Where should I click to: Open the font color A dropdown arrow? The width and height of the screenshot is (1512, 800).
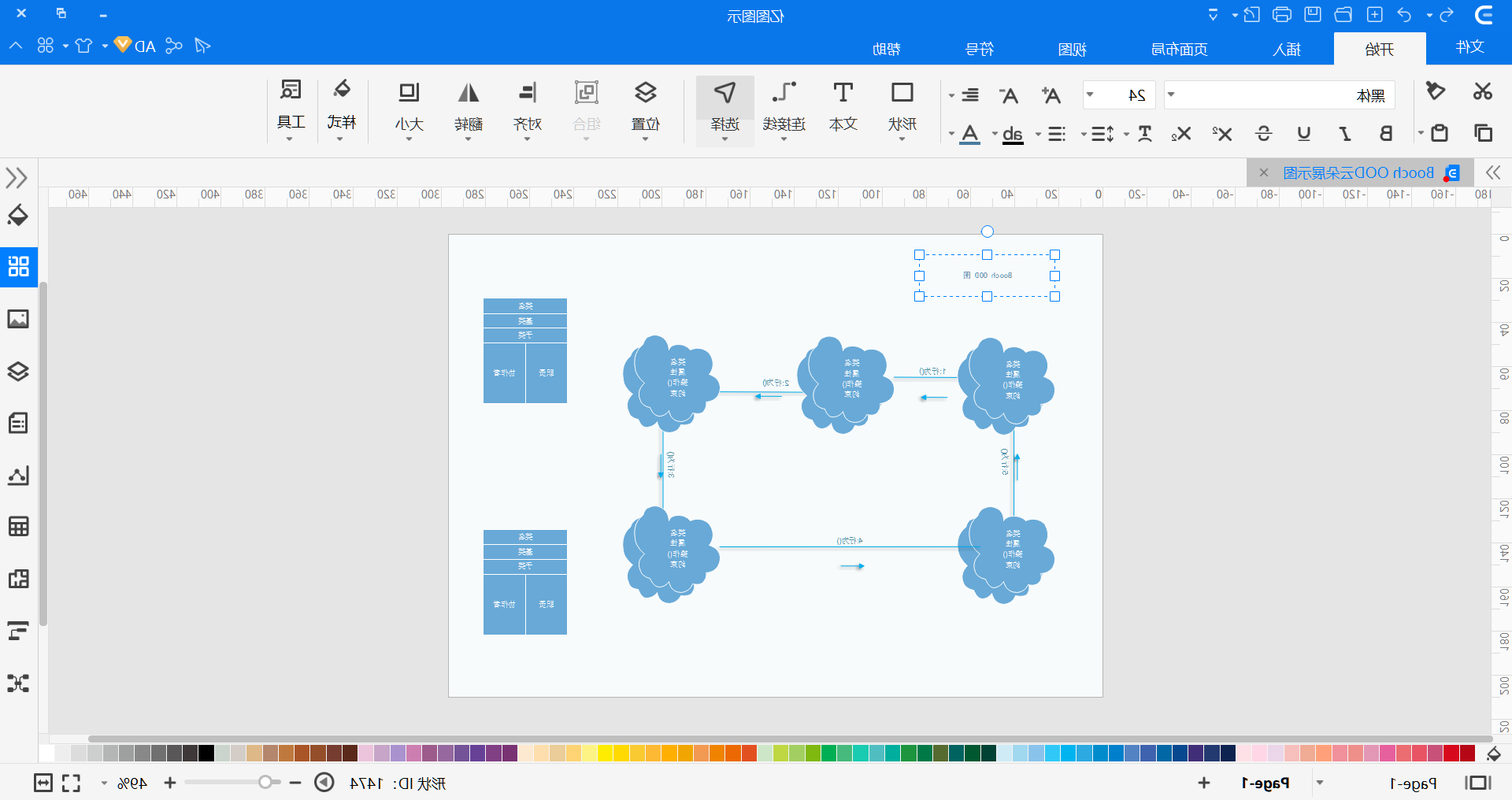coord(951,134)
